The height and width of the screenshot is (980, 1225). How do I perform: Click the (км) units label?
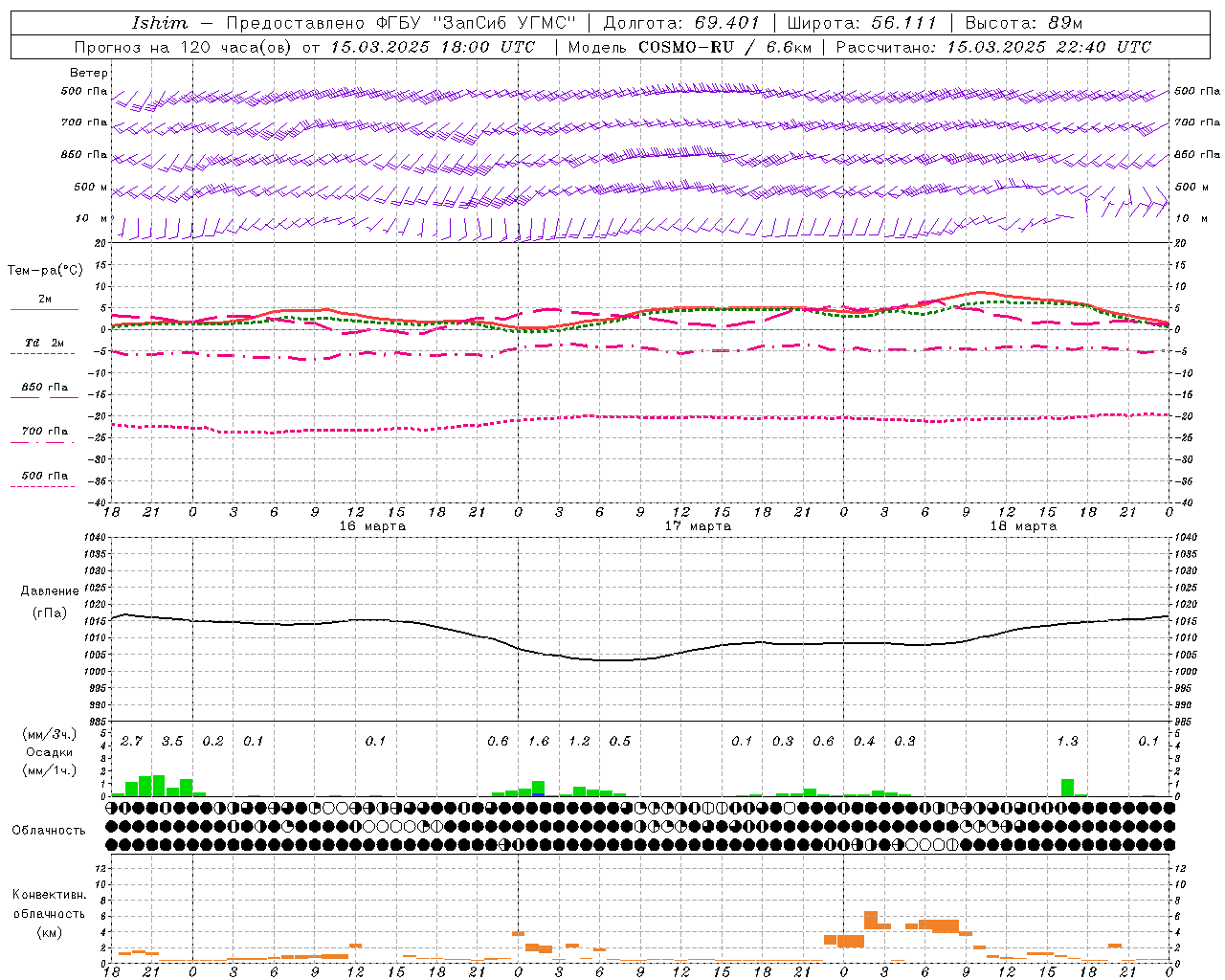point(49,932)
